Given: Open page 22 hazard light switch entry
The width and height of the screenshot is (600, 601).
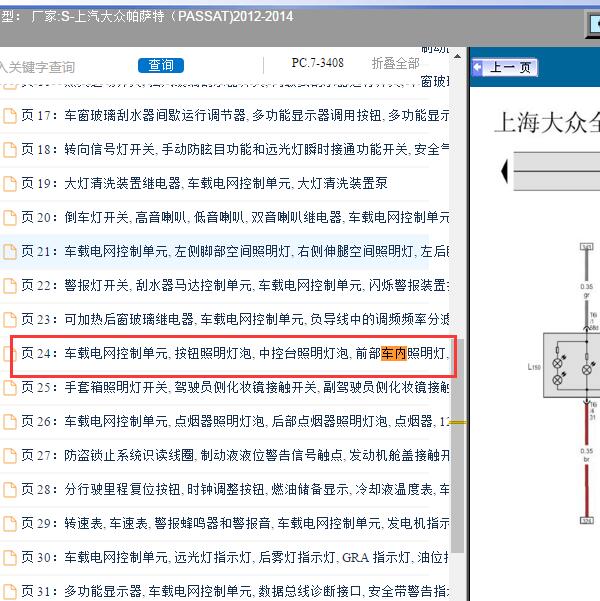Looking at the screenshot, I should (x=235, y=285).
